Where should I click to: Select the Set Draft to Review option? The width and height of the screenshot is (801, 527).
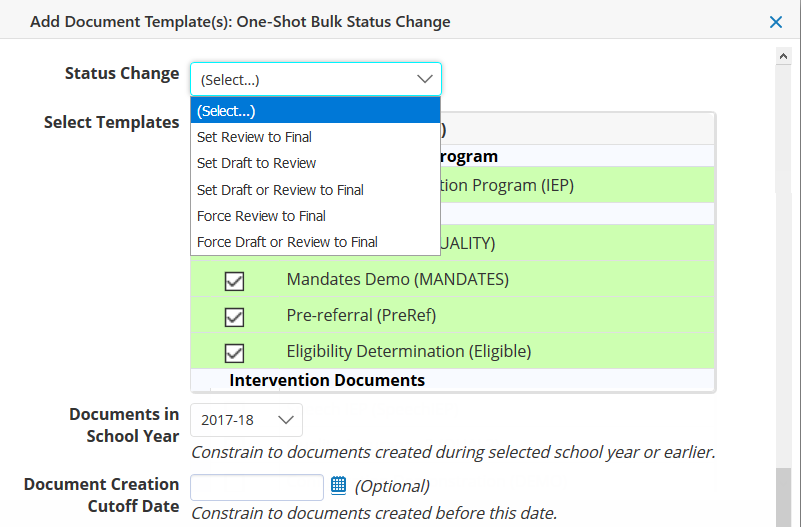coord(256,163)
